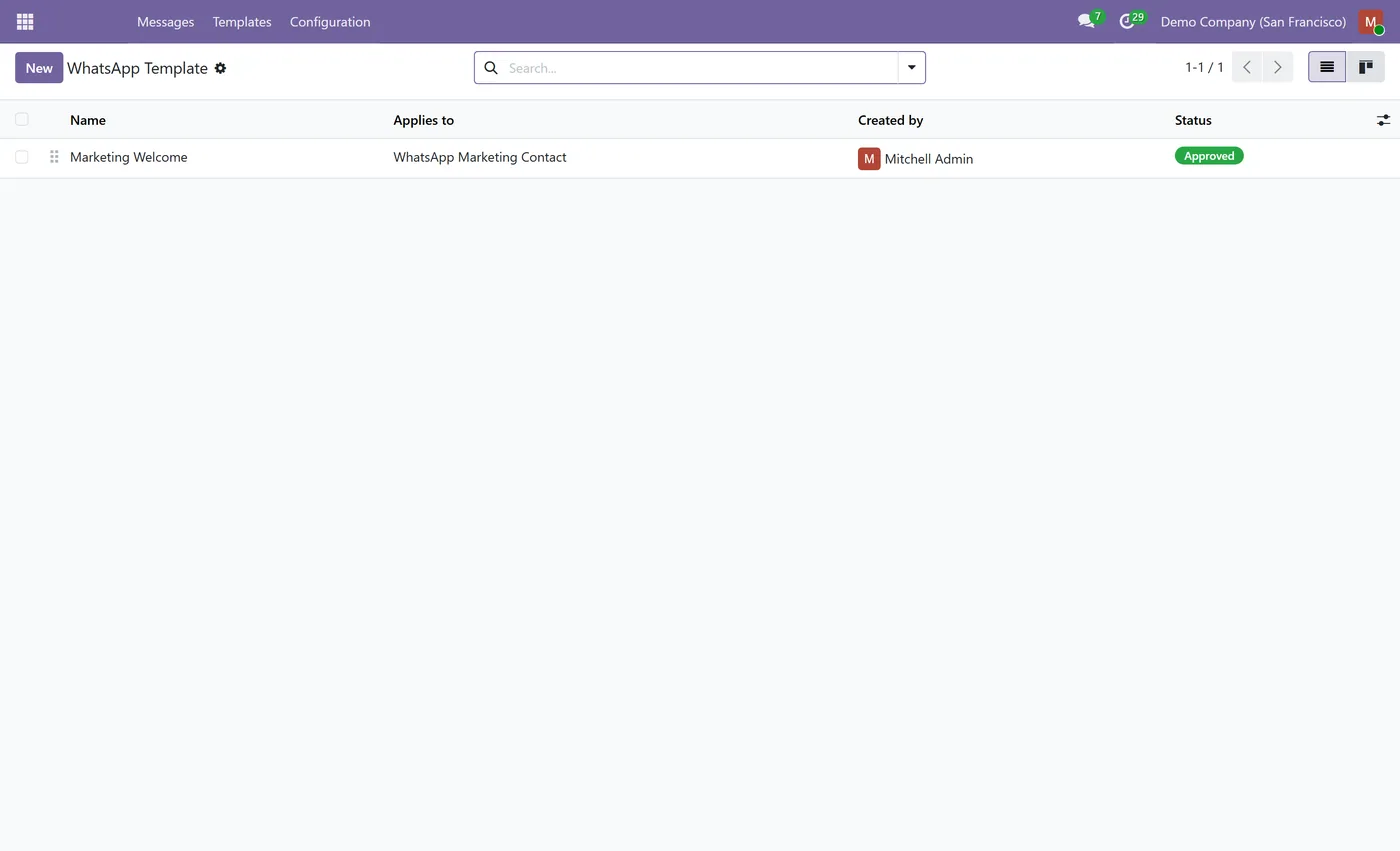
Task: Open the Templates menu
Action: click(x=242, y=21)
